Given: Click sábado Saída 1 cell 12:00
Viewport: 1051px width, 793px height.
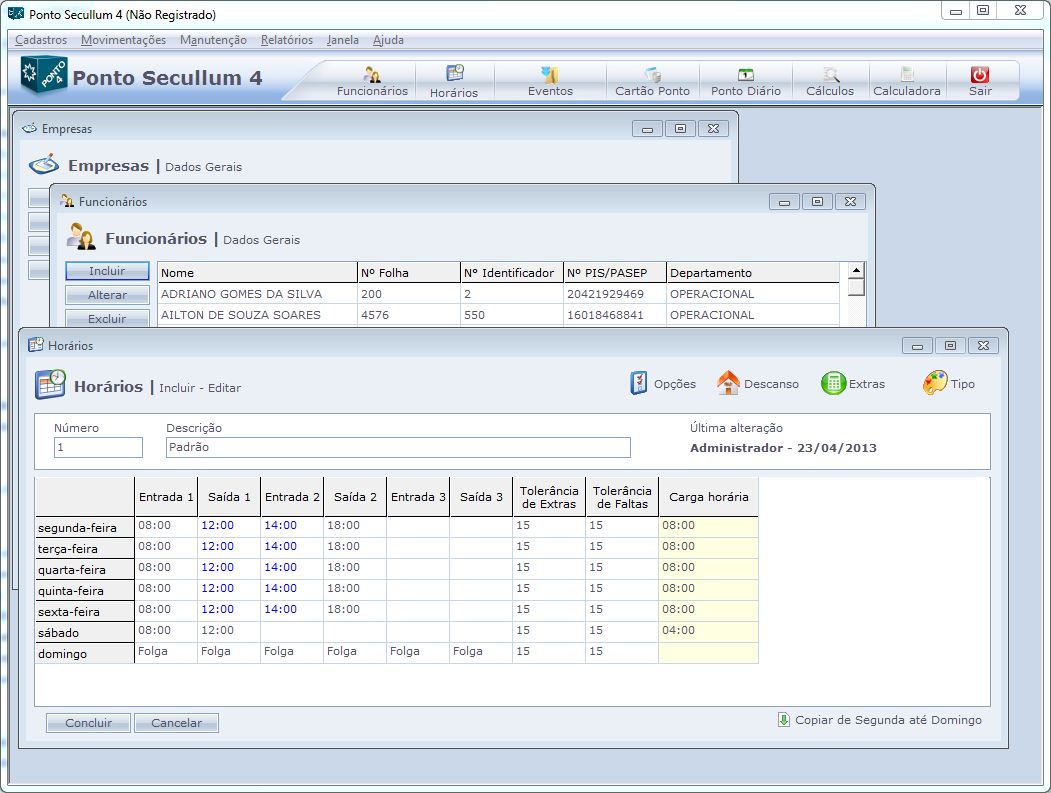Looking at the screenshot, I should point(229,631).
